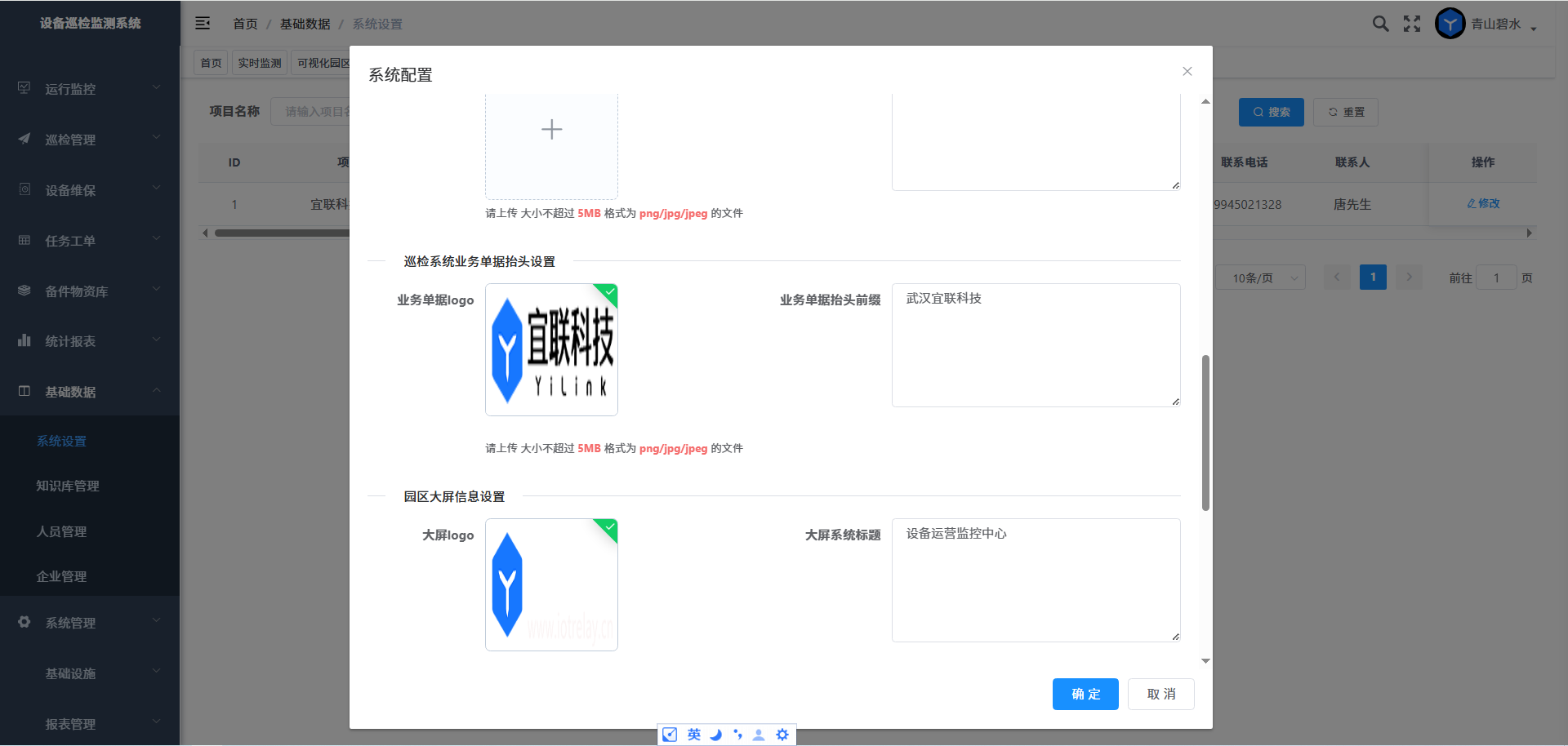Click the dialog's vertical scrollbar thumb
The image size is (1568, 746).
[1205, 433]
